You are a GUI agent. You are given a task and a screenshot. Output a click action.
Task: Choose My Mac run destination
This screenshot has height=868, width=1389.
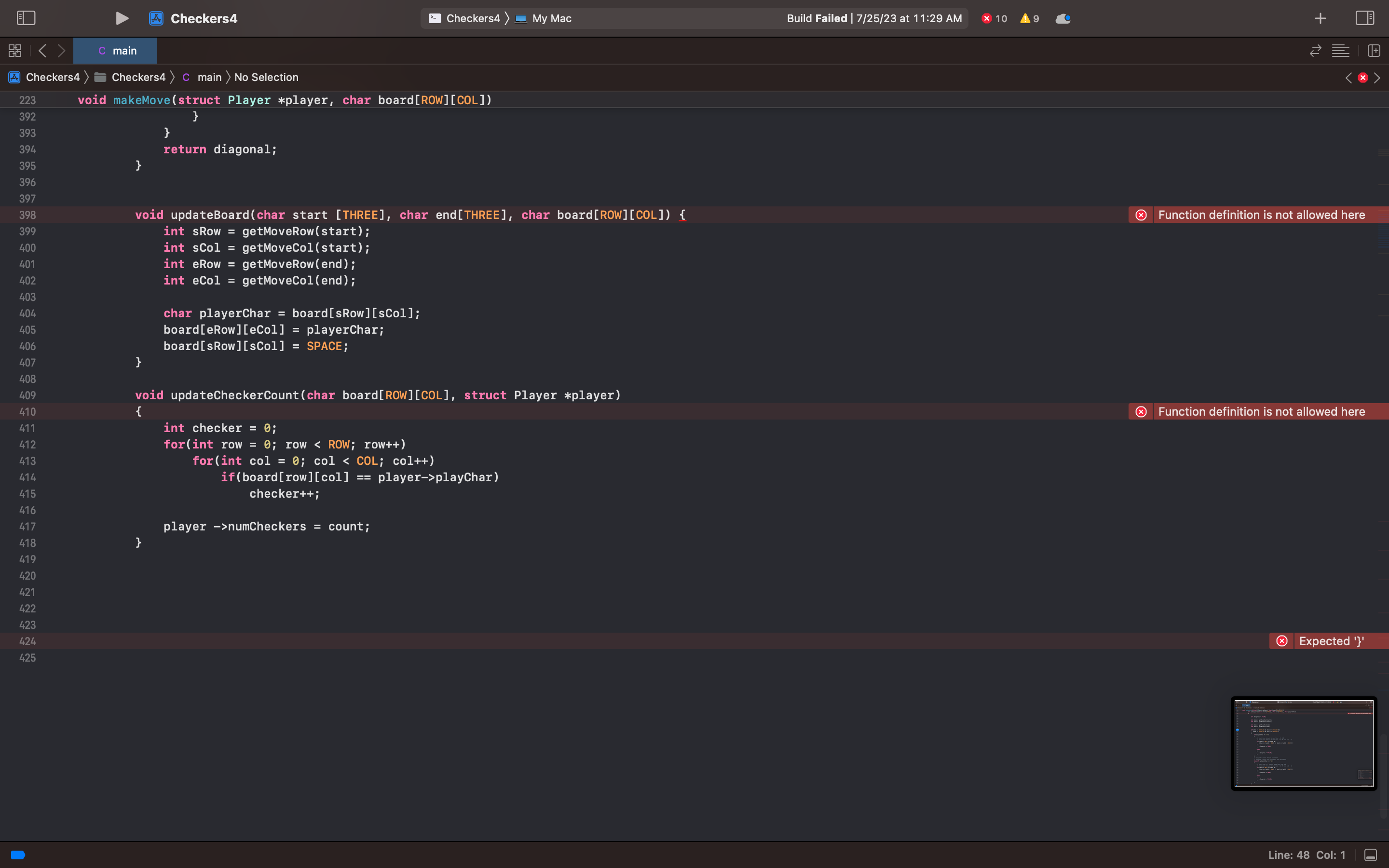551,18
